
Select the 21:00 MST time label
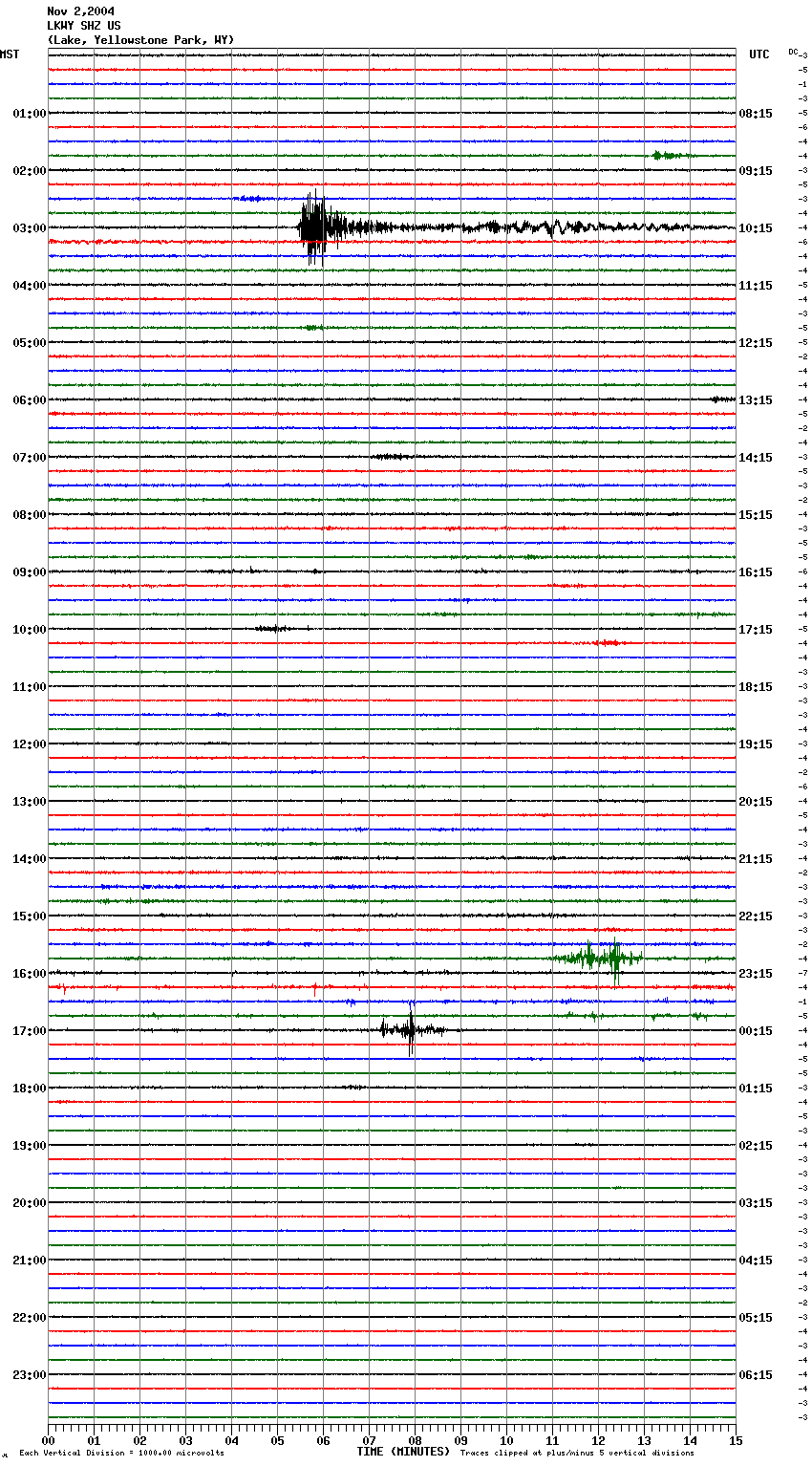[x=30, y=1261]
